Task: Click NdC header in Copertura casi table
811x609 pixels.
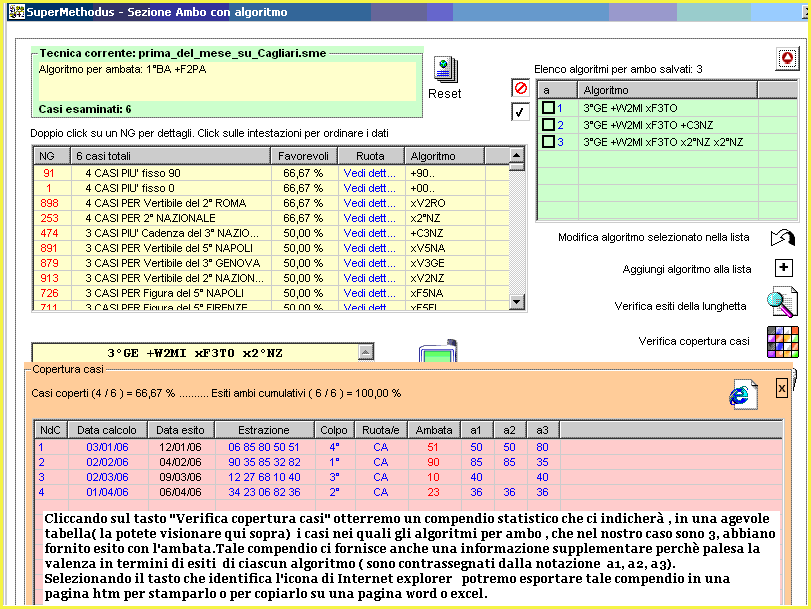Action: coord(51,430)
